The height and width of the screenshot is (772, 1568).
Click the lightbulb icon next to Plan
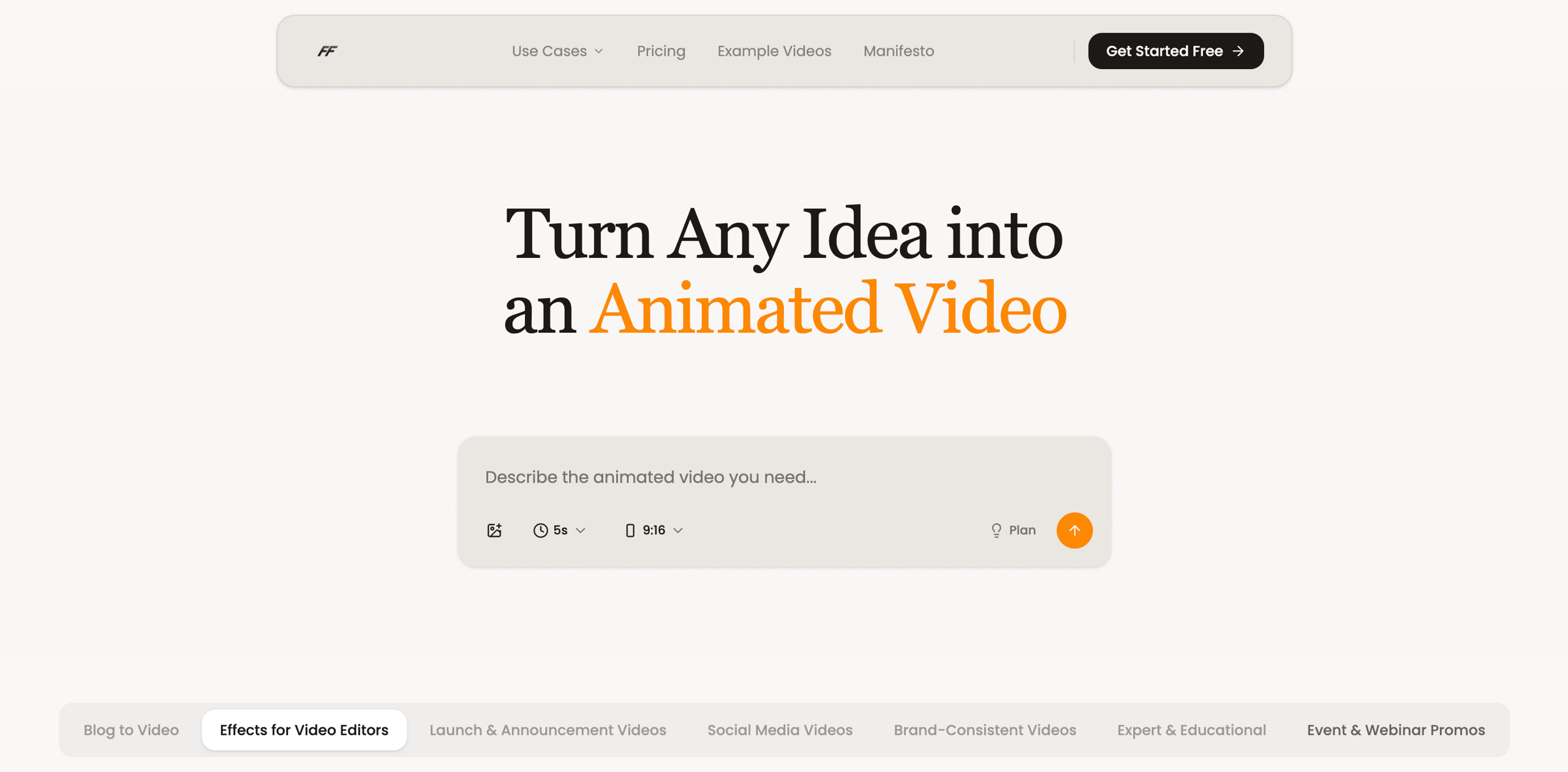995,530
